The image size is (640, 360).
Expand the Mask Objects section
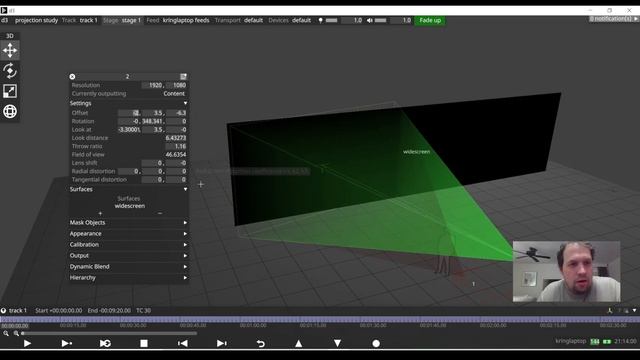(185, 223)
